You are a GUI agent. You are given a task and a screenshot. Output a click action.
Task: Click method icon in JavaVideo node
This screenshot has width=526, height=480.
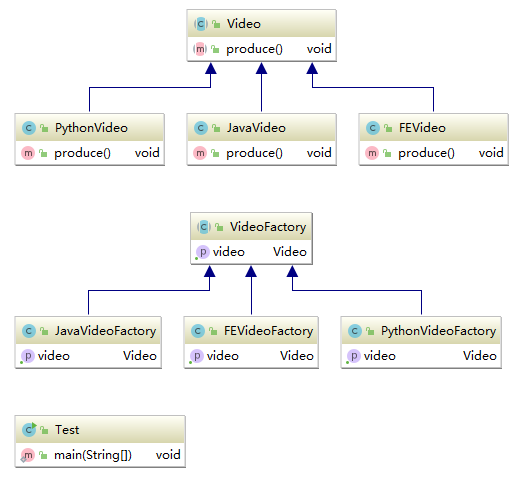pos(200,153)
